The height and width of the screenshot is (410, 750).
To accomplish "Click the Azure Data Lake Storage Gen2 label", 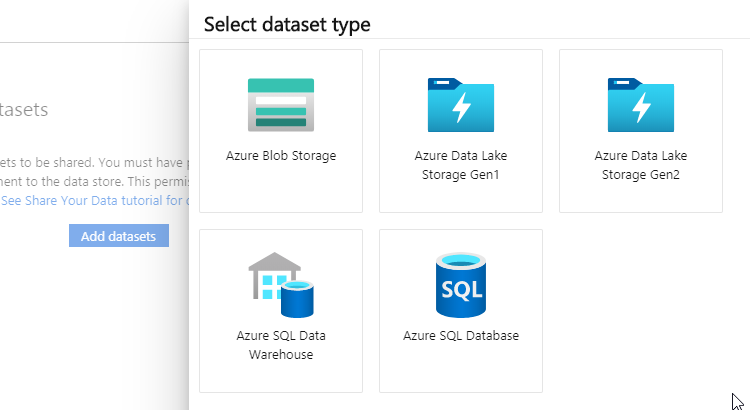I will [x=640, y=165].
